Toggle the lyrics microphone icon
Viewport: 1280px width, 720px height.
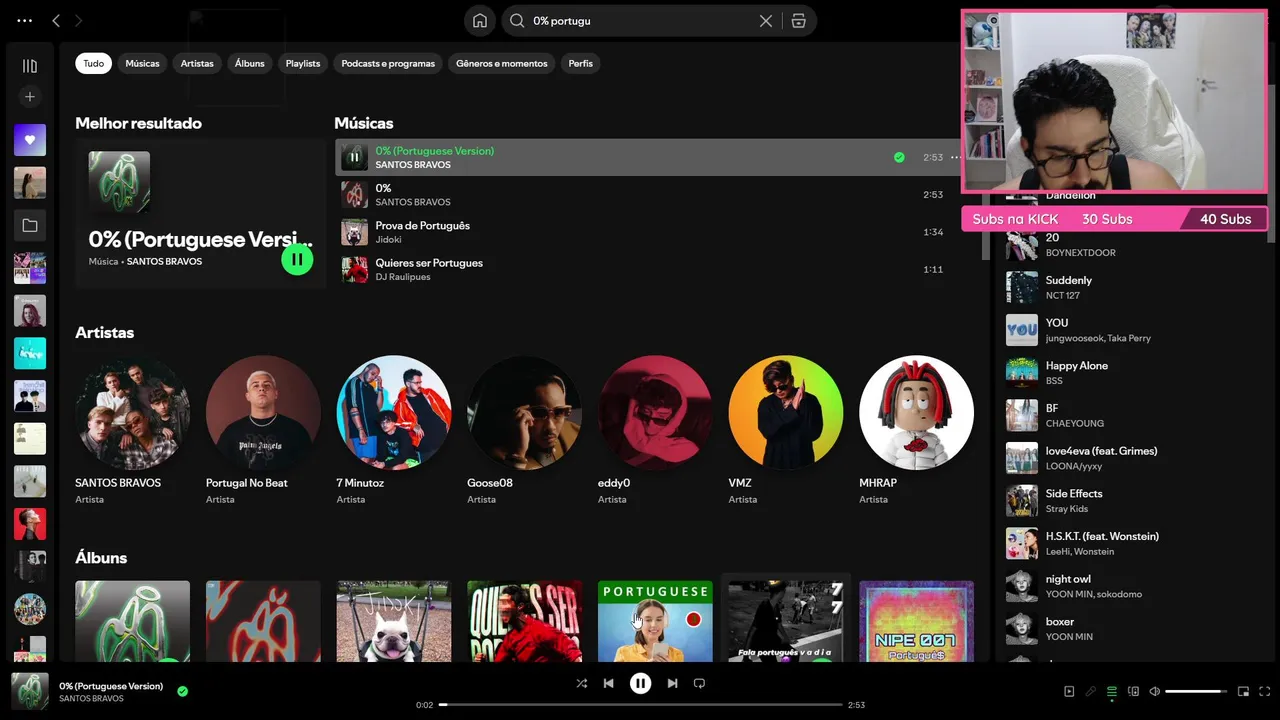[x=1090, y=691]
